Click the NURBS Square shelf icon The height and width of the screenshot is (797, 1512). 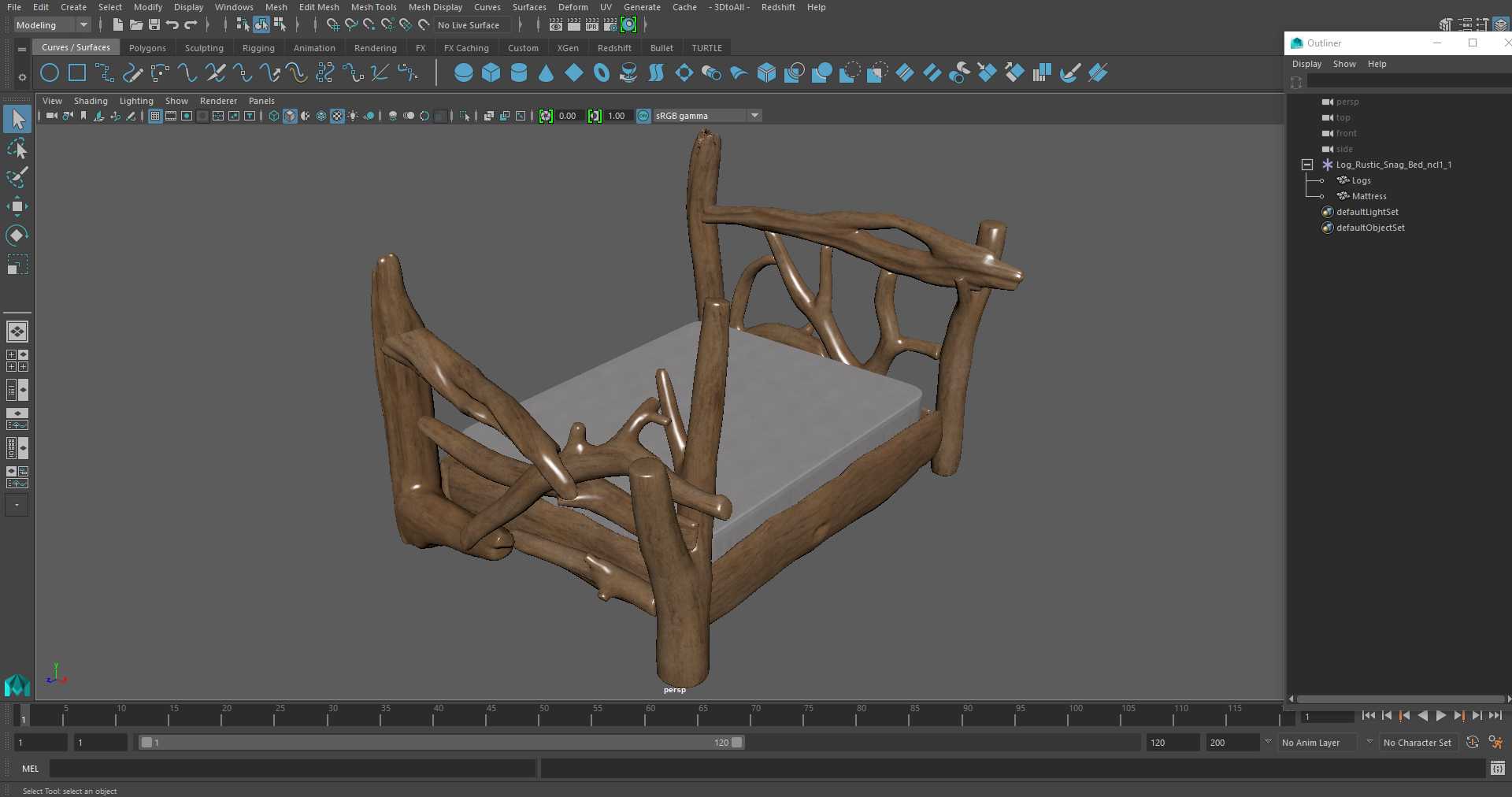pyautogui.click(x=77, y=73)
